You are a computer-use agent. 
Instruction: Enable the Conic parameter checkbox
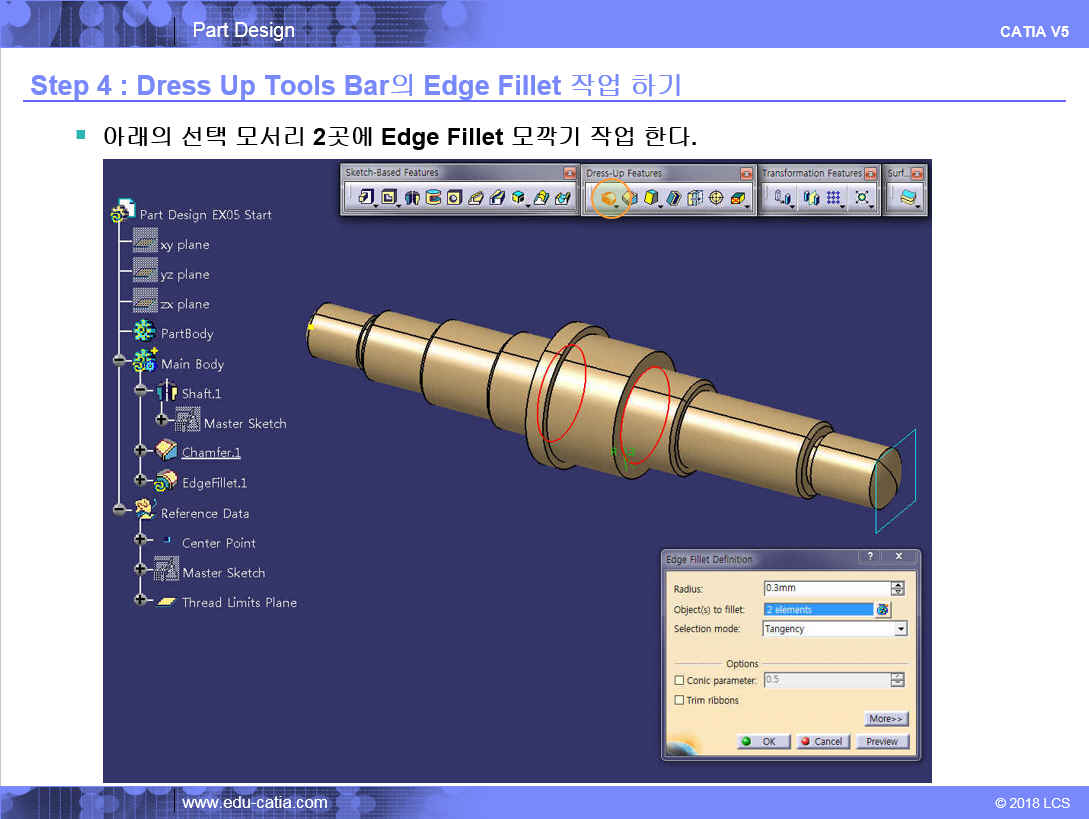pos(680,681)
